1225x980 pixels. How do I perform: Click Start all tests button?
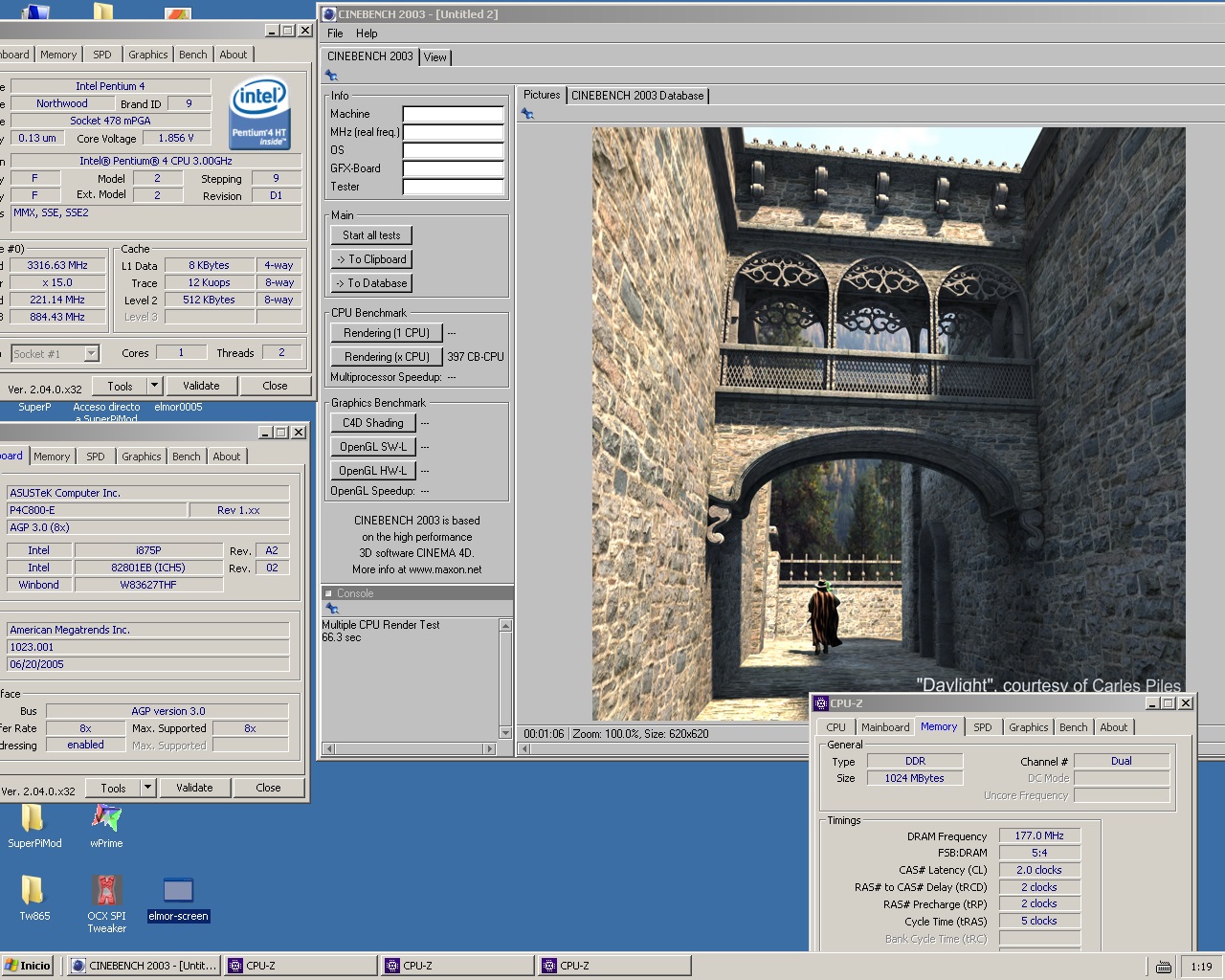tap(371, 235)
